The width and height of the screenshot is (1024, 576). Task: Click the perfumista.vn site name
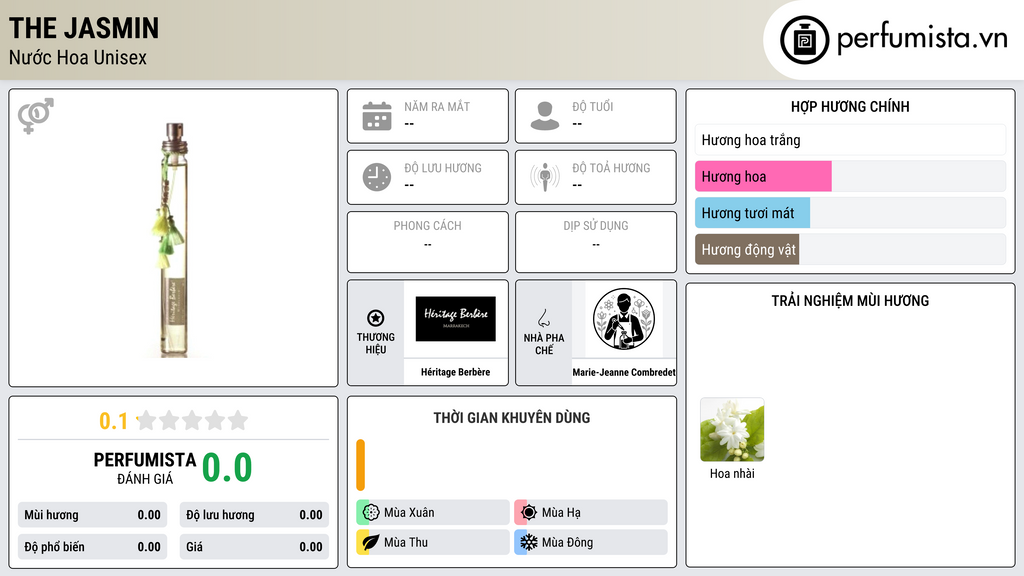(922, 39)
